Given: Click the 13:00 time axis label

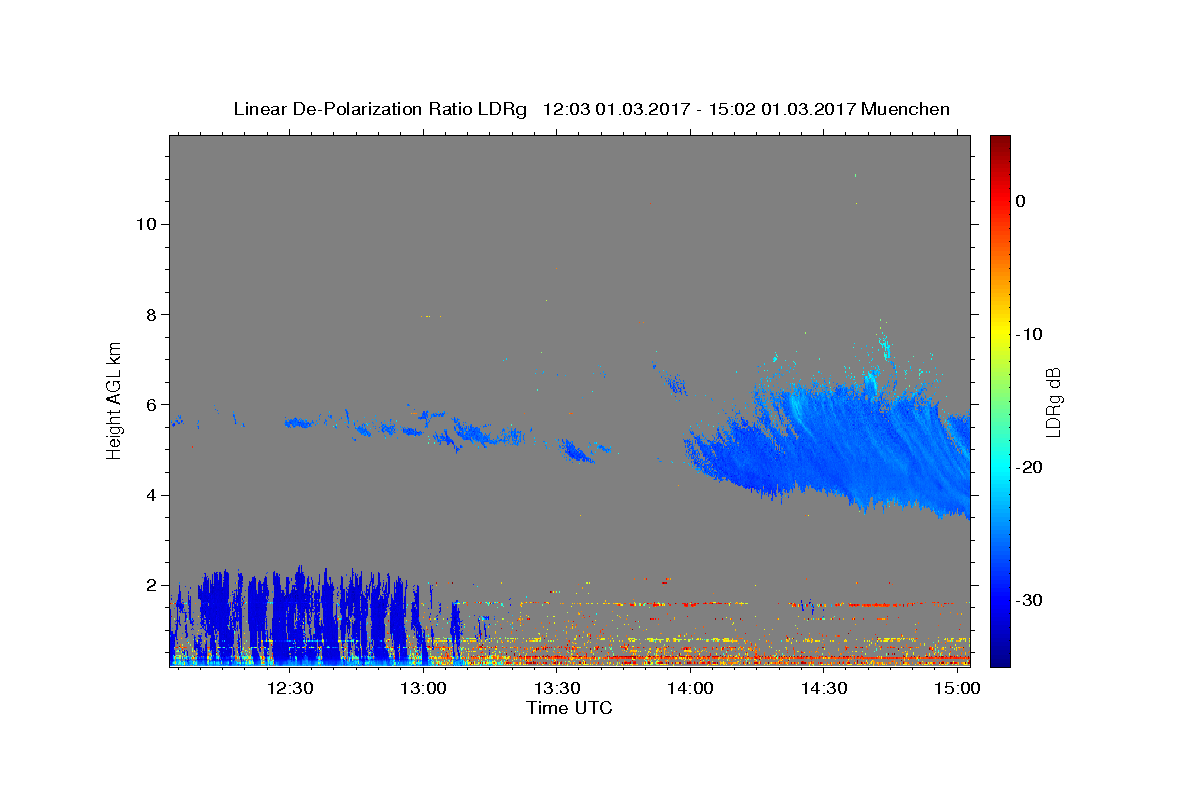Looking at the screenshot, I should 424,688.
